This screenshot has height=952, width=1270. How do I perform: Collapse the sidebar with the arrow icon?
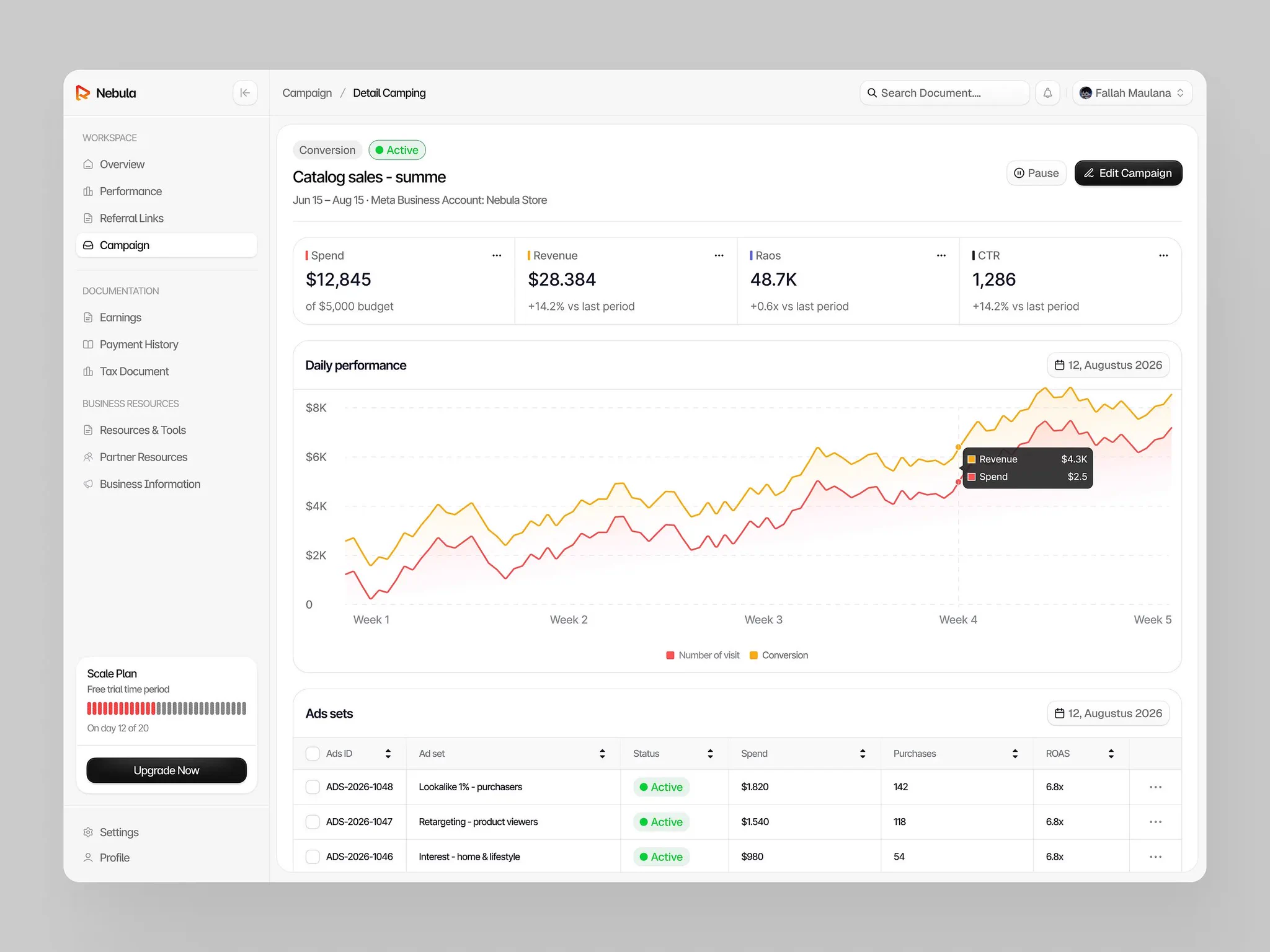pyautogui.click(x=245, y=93)
